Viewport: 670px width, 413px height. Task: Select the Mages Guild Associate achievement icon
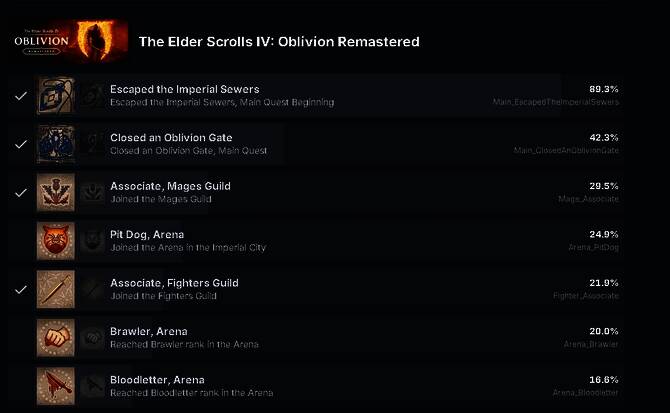pos(55,192)
